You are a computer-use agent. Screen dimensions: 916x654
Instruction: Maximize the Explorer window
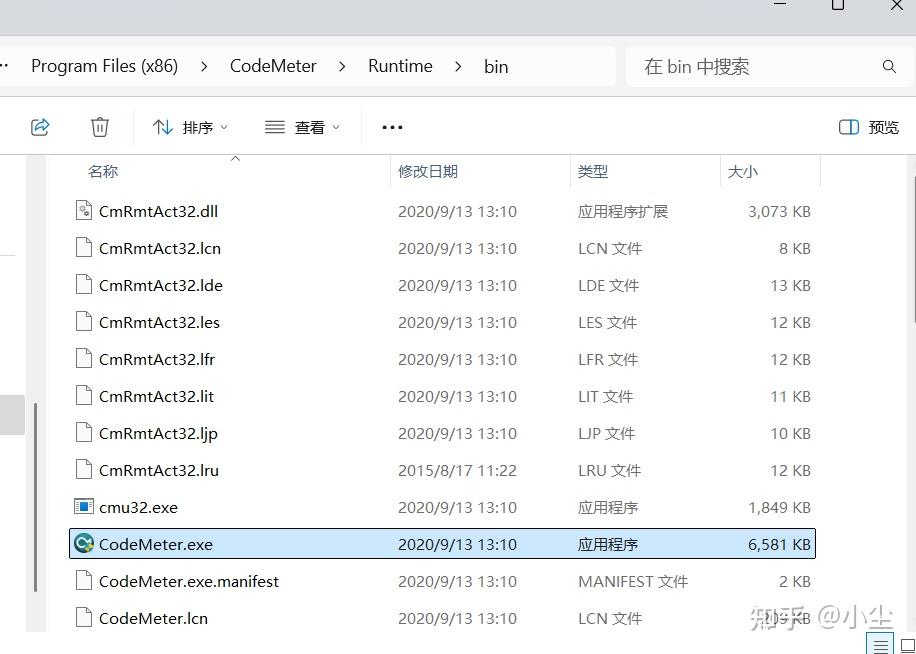838,5
